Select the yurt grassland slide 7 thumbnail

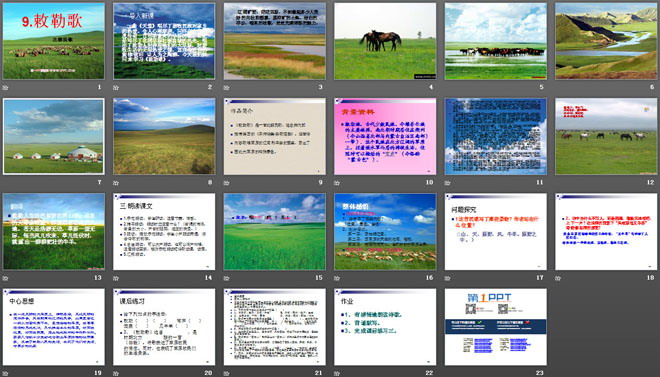(53, 136)
